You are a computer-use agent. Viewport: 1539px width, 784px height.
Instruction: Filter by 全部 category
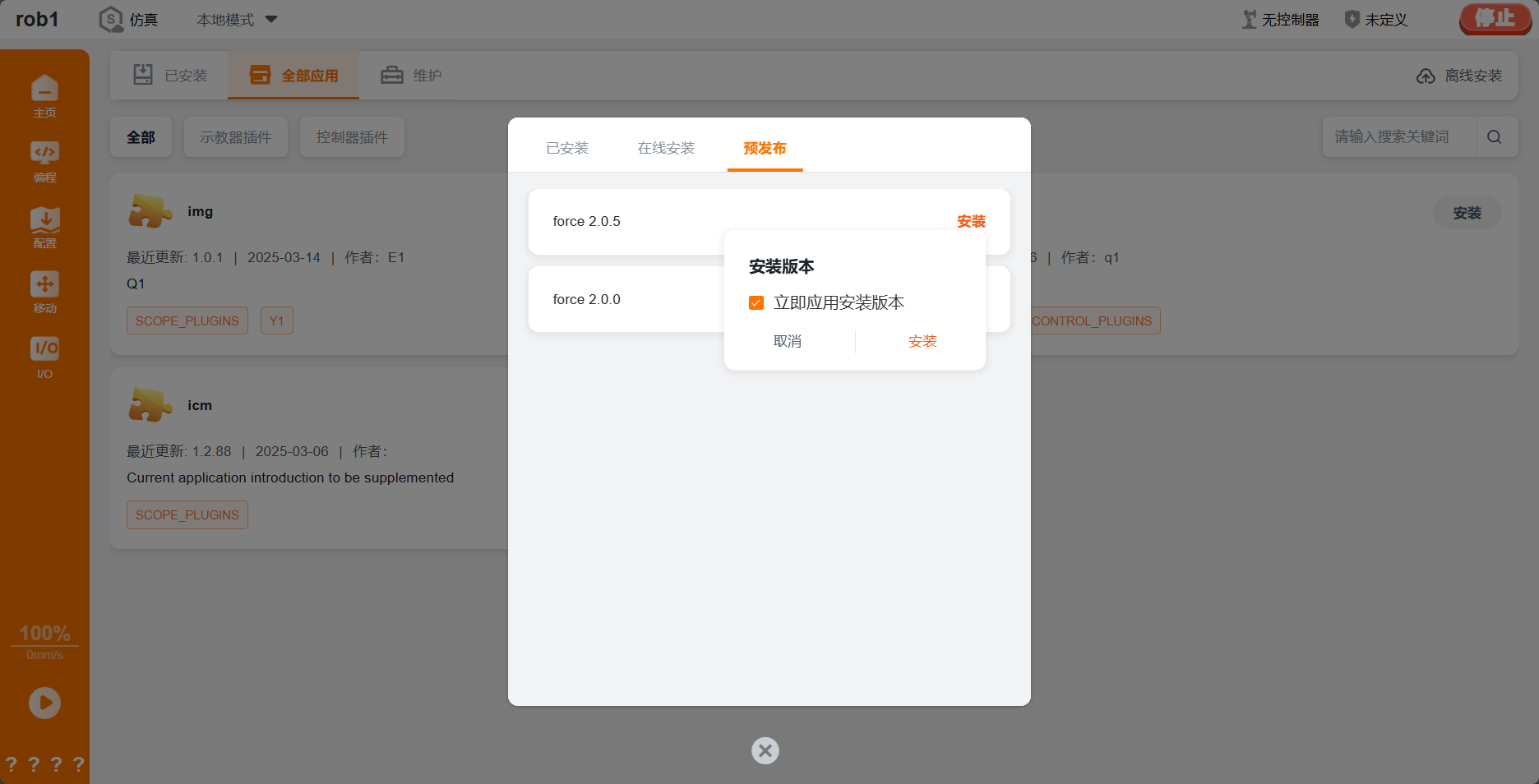(141, 137)
